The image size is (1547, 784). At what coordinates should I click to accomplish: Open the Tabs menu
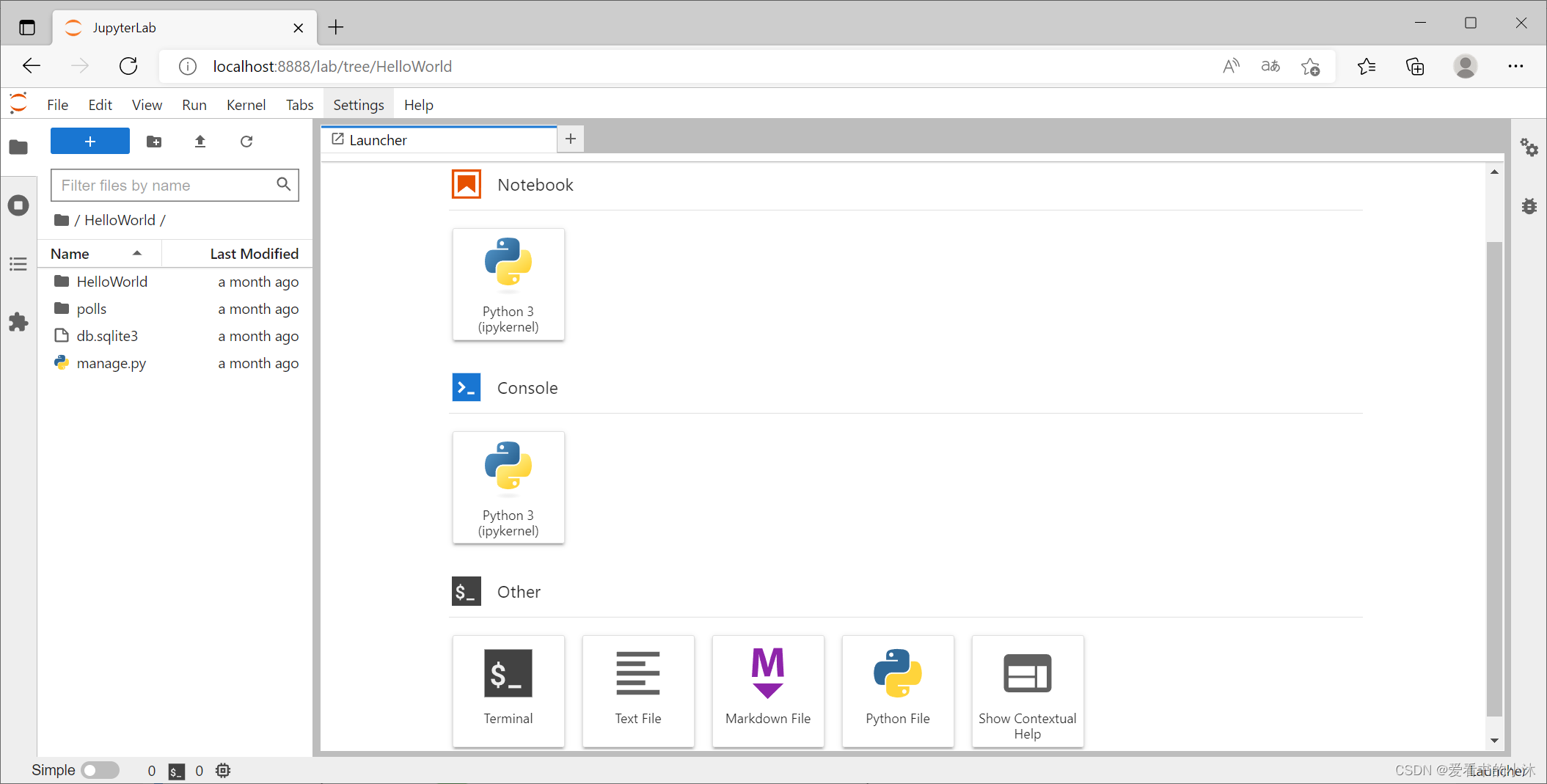[299, 105]
